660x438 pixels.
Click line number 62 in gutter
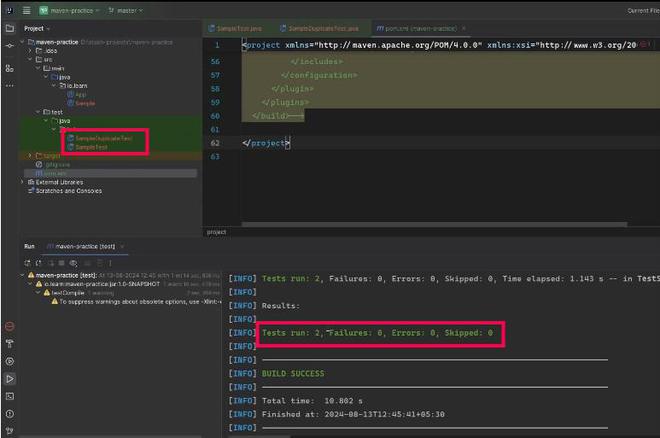[x=215, y=143]
